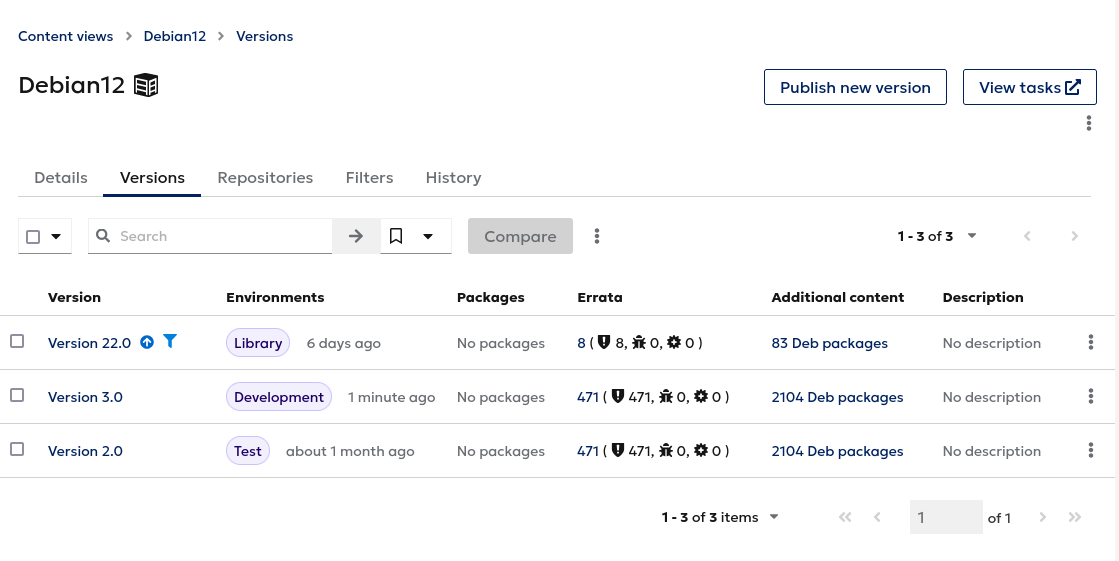The image size is (1119, 561).
Task: Click the bookmark icon beside search
Action: click(x=396, y=236)
